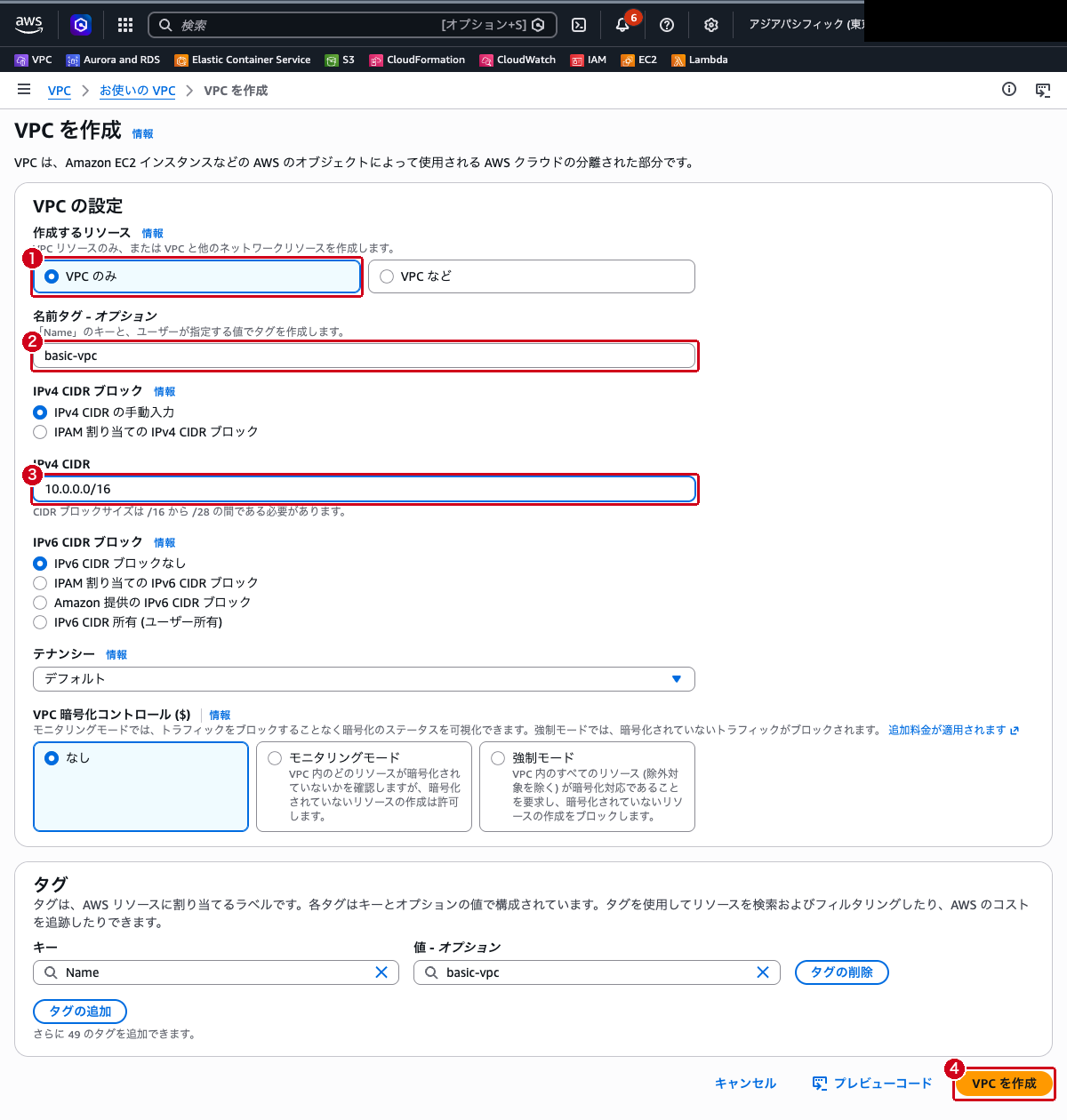Open additional charges apply link
1067x1120 pixels.
pos(953,730)
